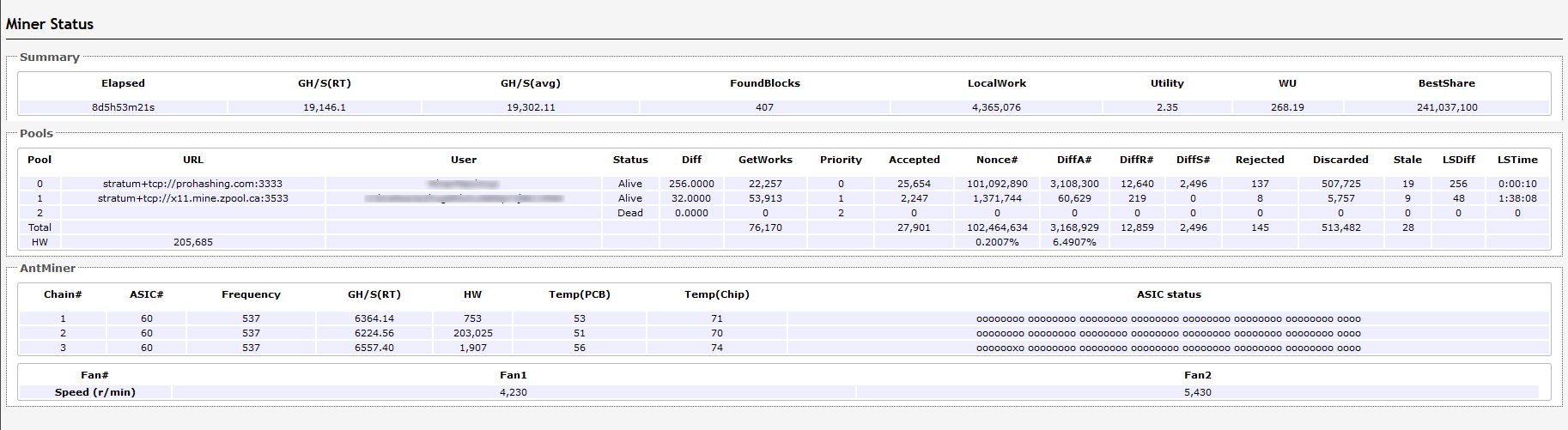1568x430 pixels.
Task: Click the x11.mine.zpool.ca:3533 pool URL
Action: pos(192,198)
